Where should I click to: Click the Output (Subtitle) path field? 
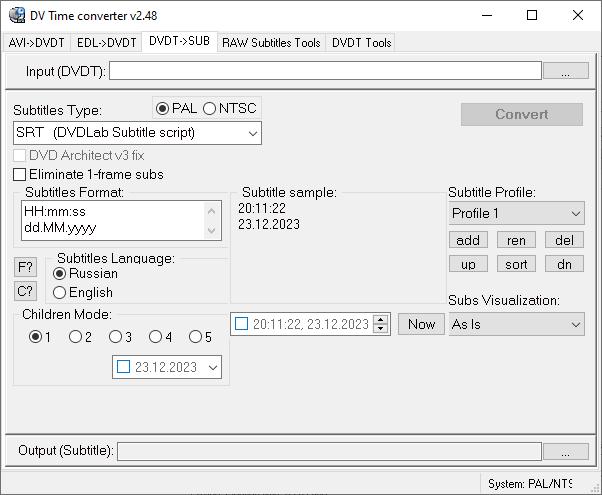point(329,451)
